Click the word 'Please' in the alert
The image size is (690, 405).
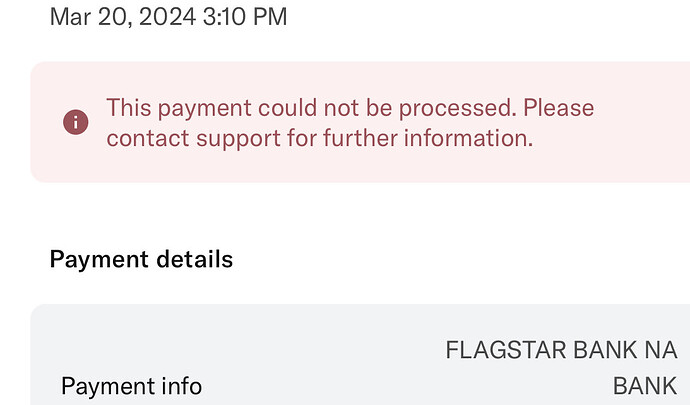click(x=558, y=108)
